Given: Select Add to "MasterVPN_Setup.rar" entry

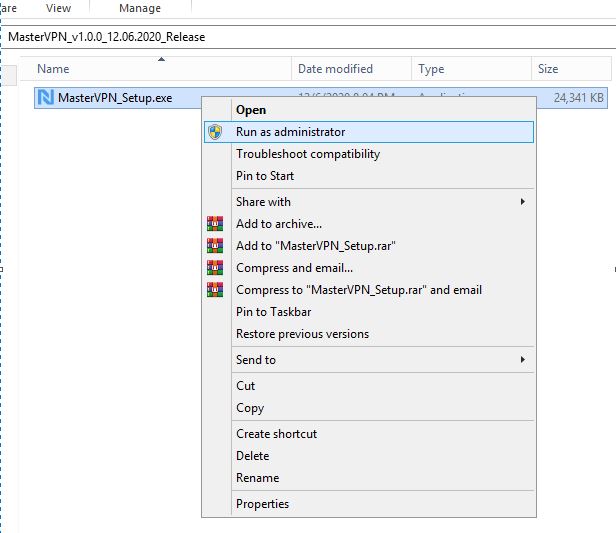Looking at the screenshot, I should tap(369, 245).
